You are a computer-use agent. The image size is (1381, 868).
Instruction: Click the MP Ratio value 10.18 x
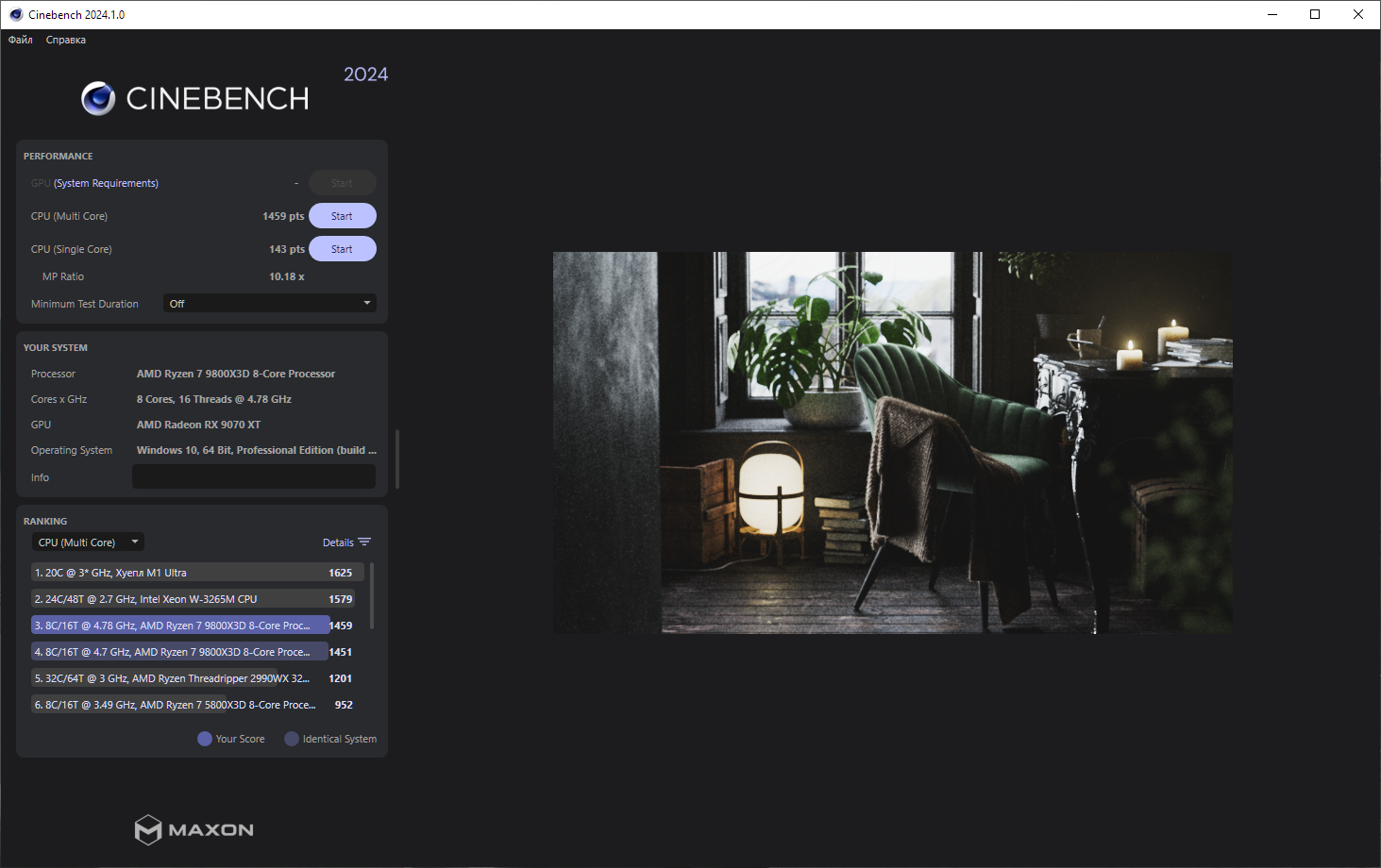pyautogui.click(x=287, y=276)
